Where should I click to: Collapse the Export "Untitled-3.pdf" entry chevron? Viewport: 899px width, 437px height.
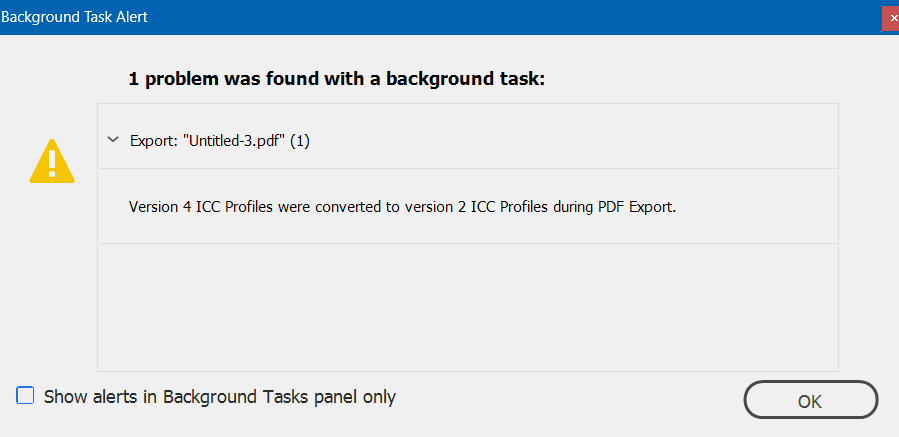[113, 140]
